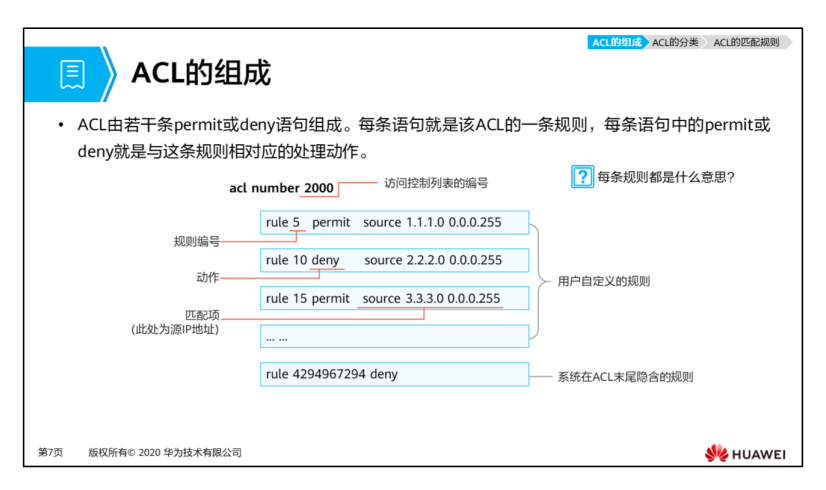
Task: Click the slide title ACL的组成
Action: [x=201, y=73]
